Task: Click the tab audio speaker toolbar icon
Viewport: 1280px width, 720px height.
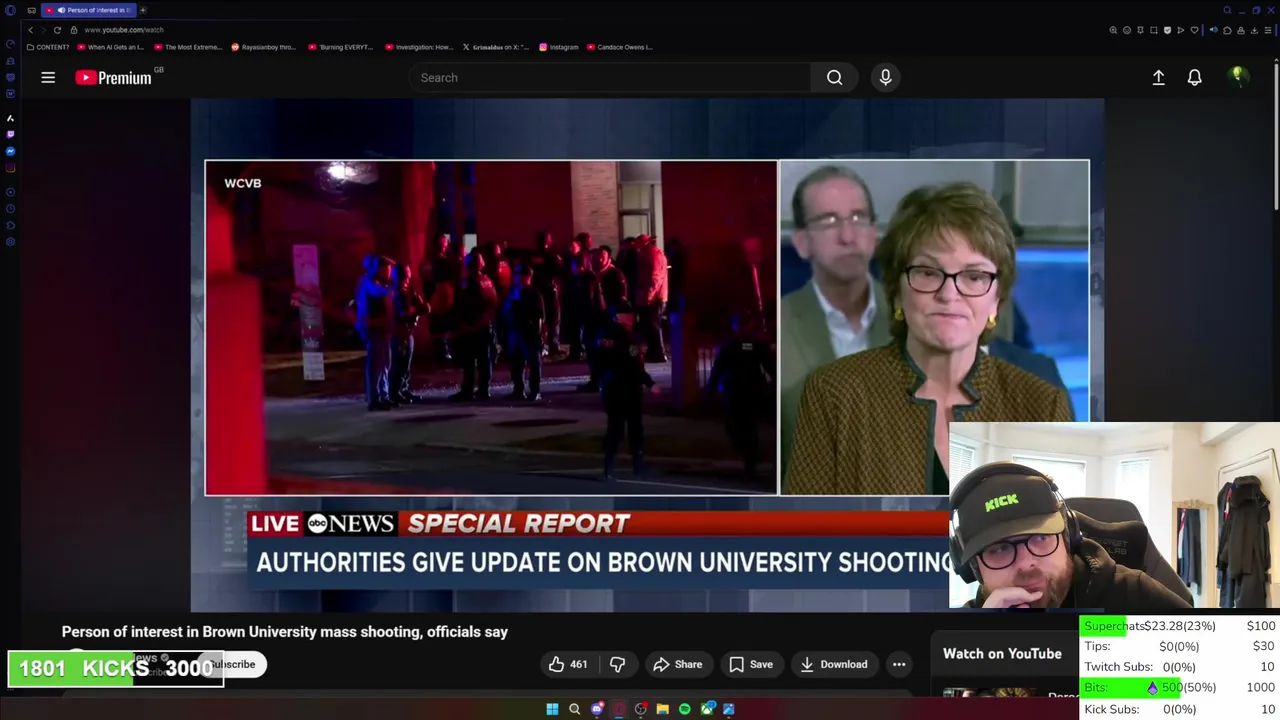Action: click(1214, 30)
